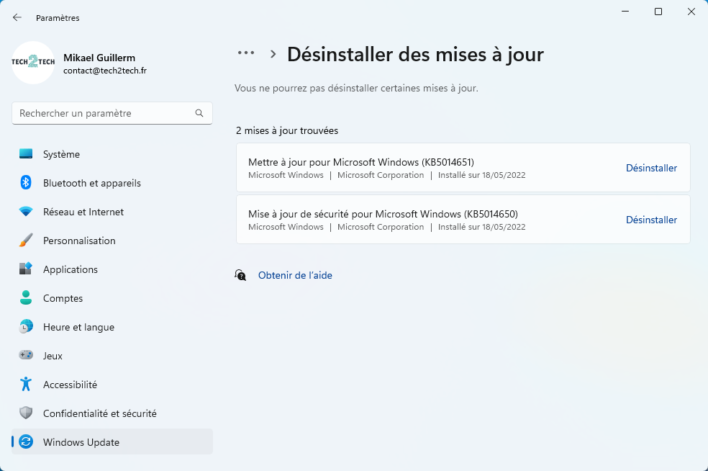Click the Confidentialité et sécurité shield icon
The height and width of the screenshot is (471, 708).
(x=26, y=413)
